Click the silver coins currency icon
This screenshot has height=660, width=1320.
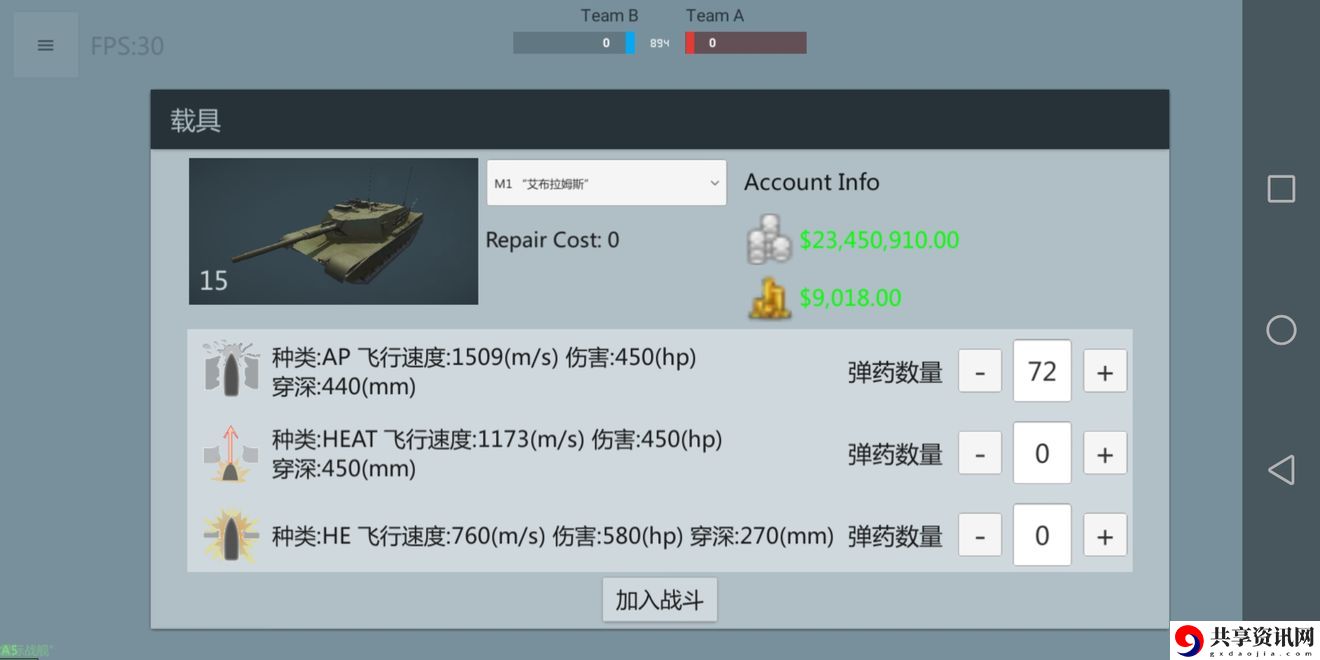(769, 241)
